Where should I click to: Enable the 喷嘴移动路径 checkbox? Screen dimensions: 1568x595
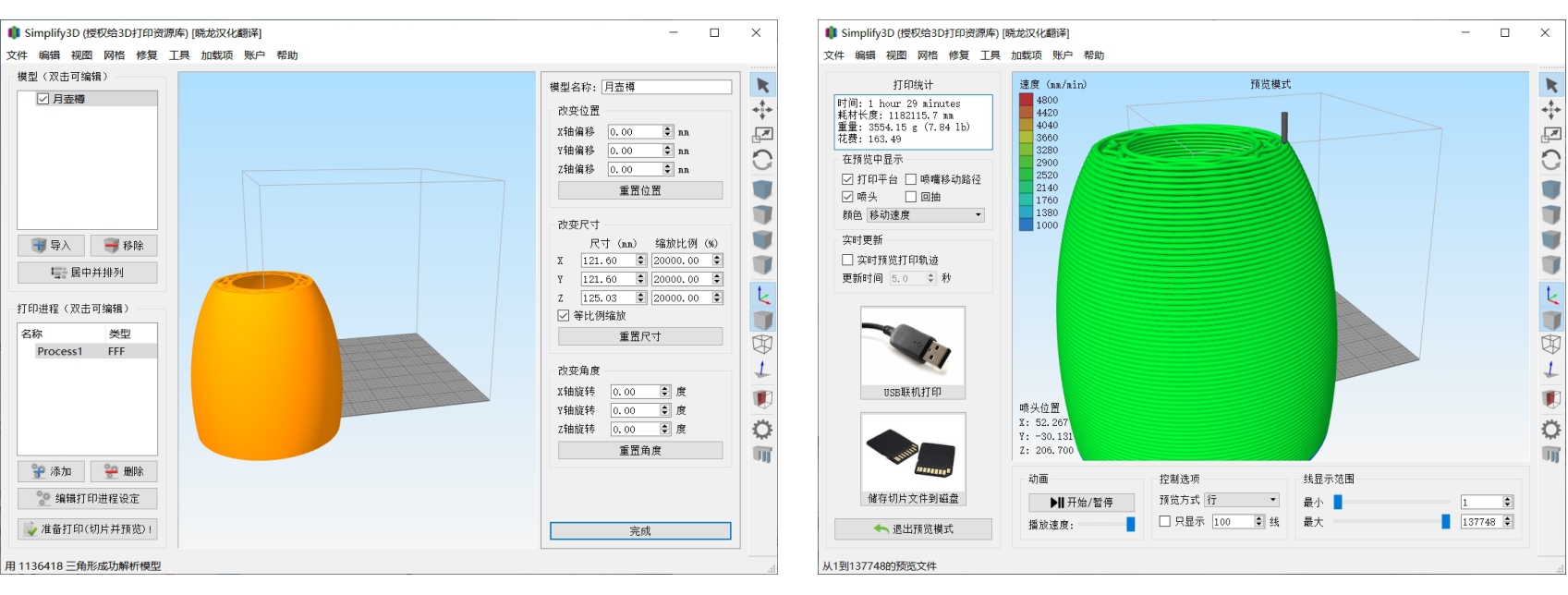point(911,179)
